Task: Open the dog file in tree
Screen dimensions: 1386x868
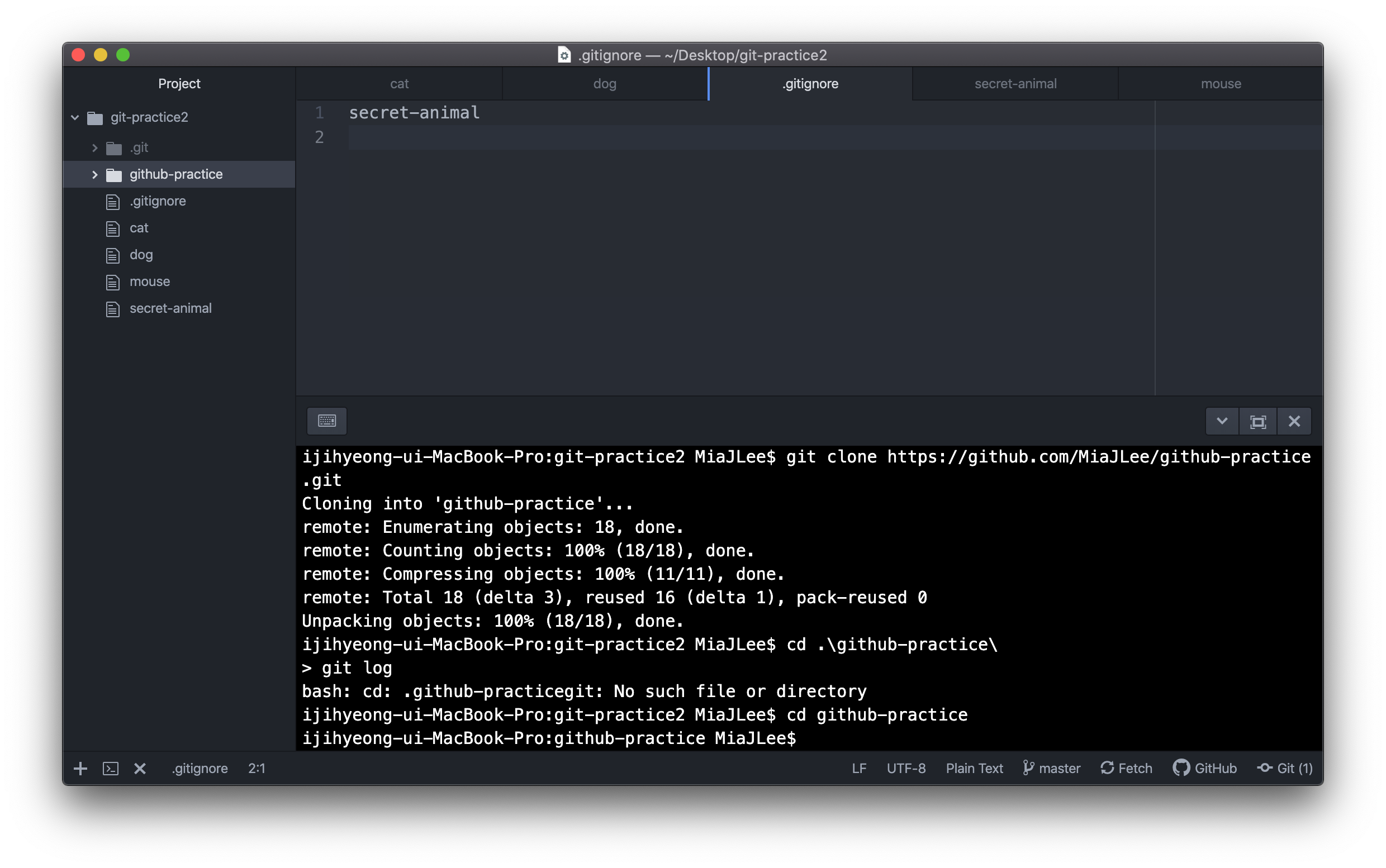Action: coord(141,255)
